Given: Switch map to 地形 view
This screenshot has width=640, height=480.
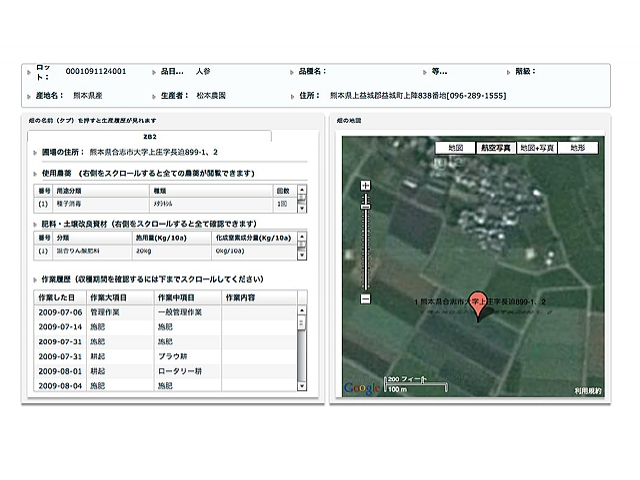Looking at the screenshot, I should (578, 148).
